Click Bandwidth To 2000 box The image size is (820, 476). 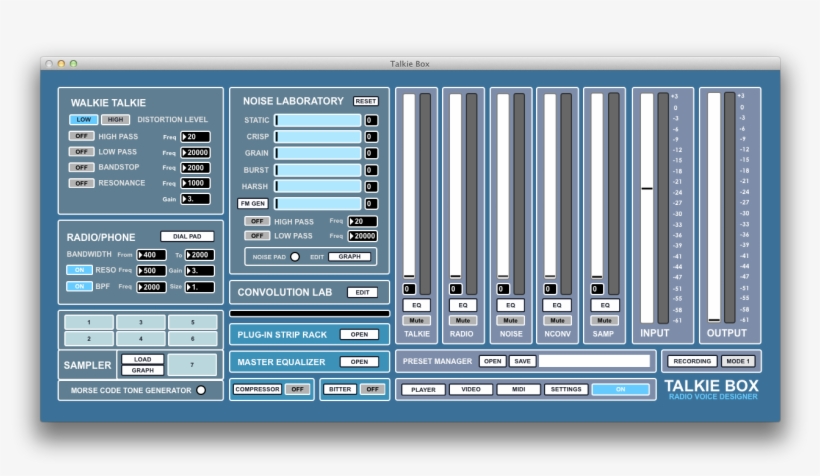pos(200,255)
